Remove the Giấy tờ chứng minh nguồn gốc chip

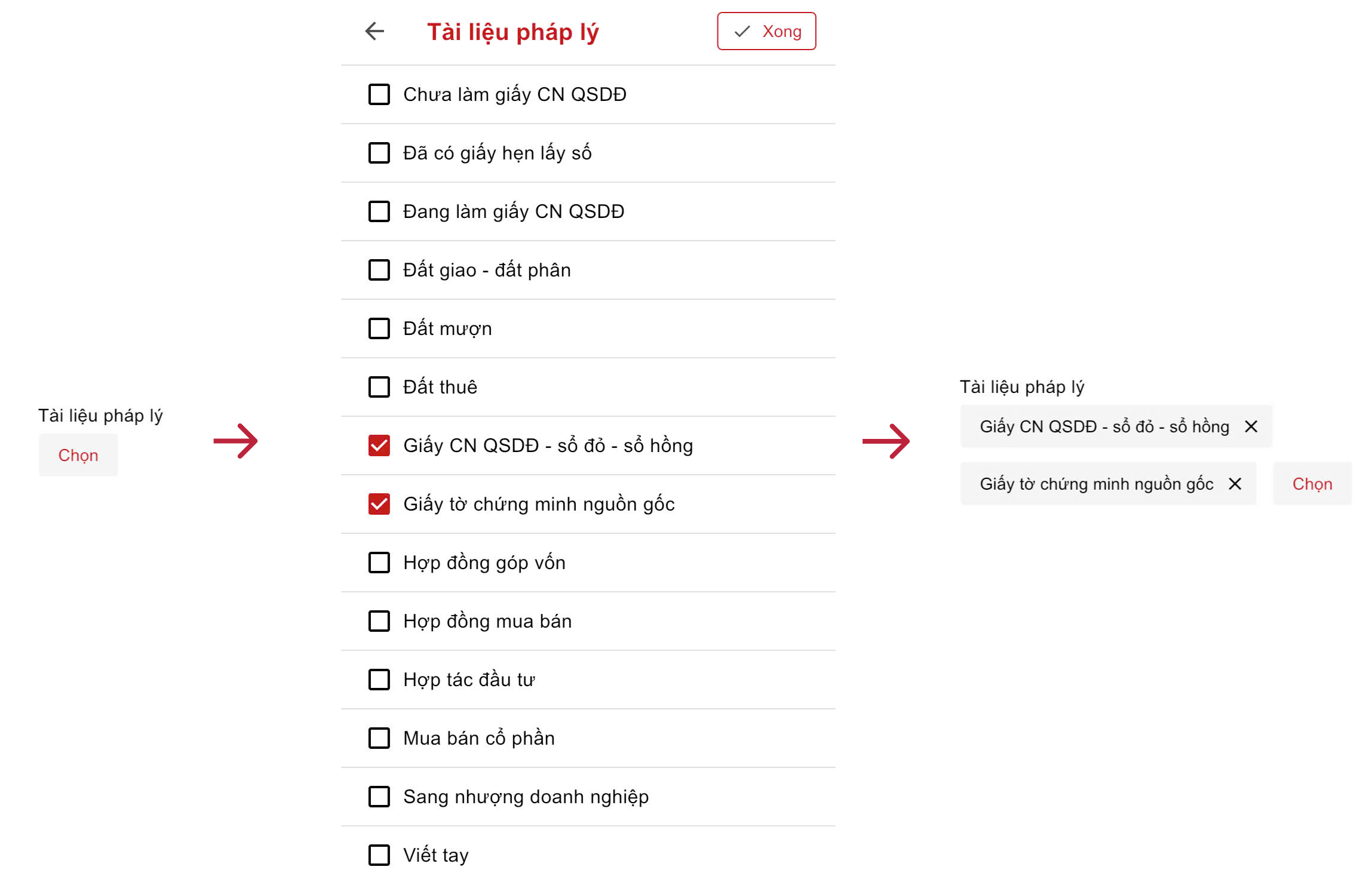[1235, 484]
